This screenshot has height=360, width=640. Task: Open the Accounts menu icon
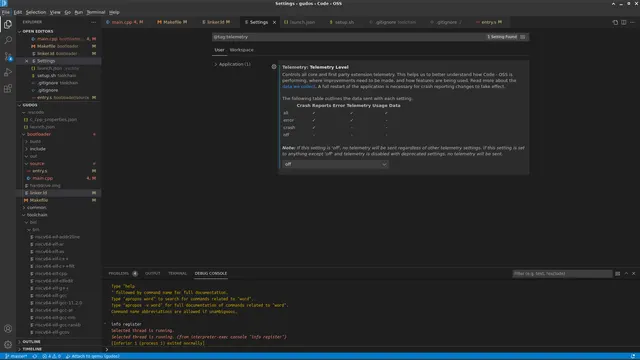[8, 329]
